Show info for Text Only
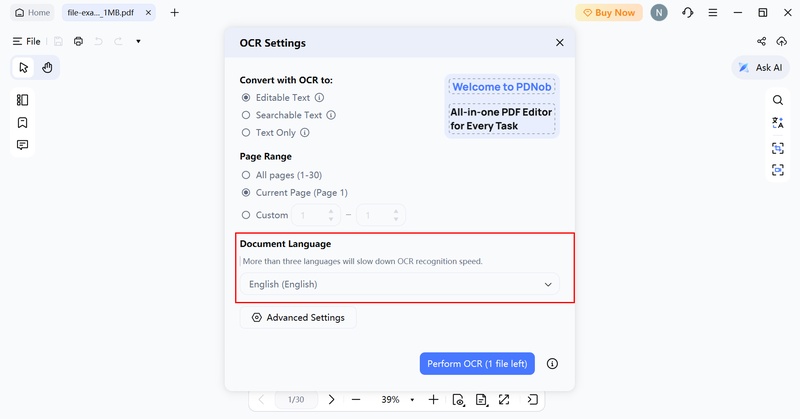 [305, 132]
